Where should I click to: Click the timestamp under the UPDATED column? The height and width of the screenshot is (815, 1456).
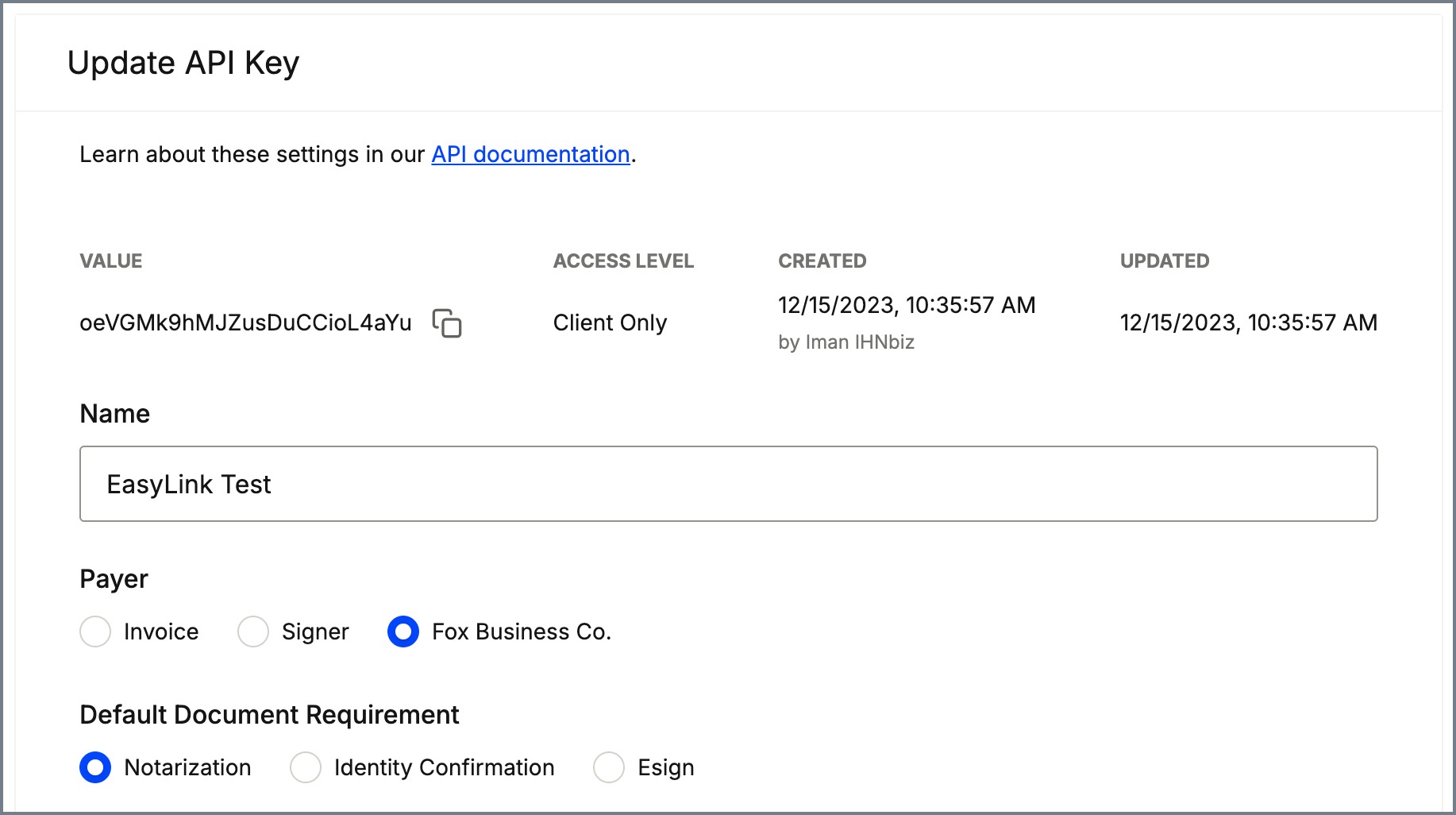click(1248, 323)
